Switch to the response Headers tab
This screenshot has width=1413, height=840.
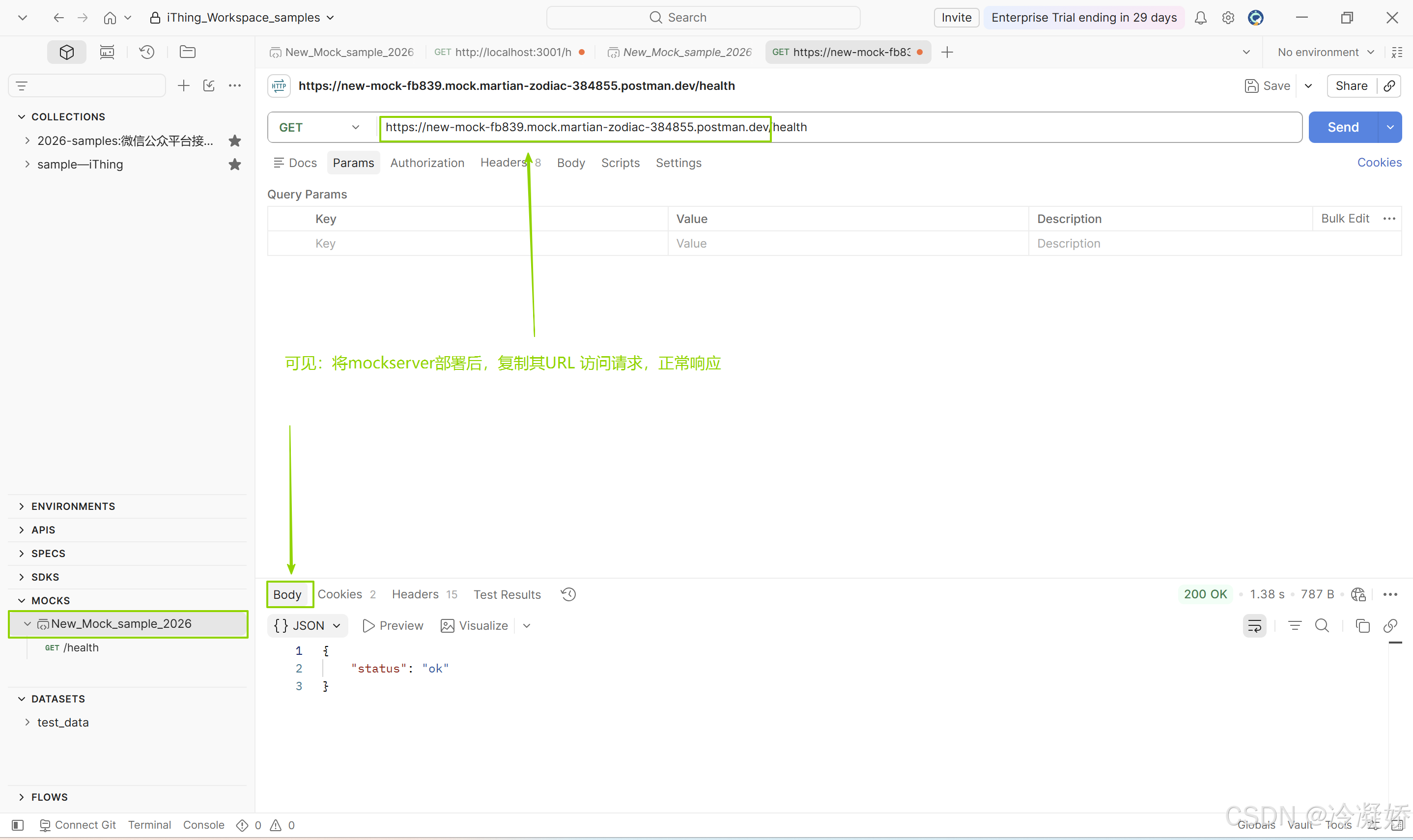pos(424,594)
